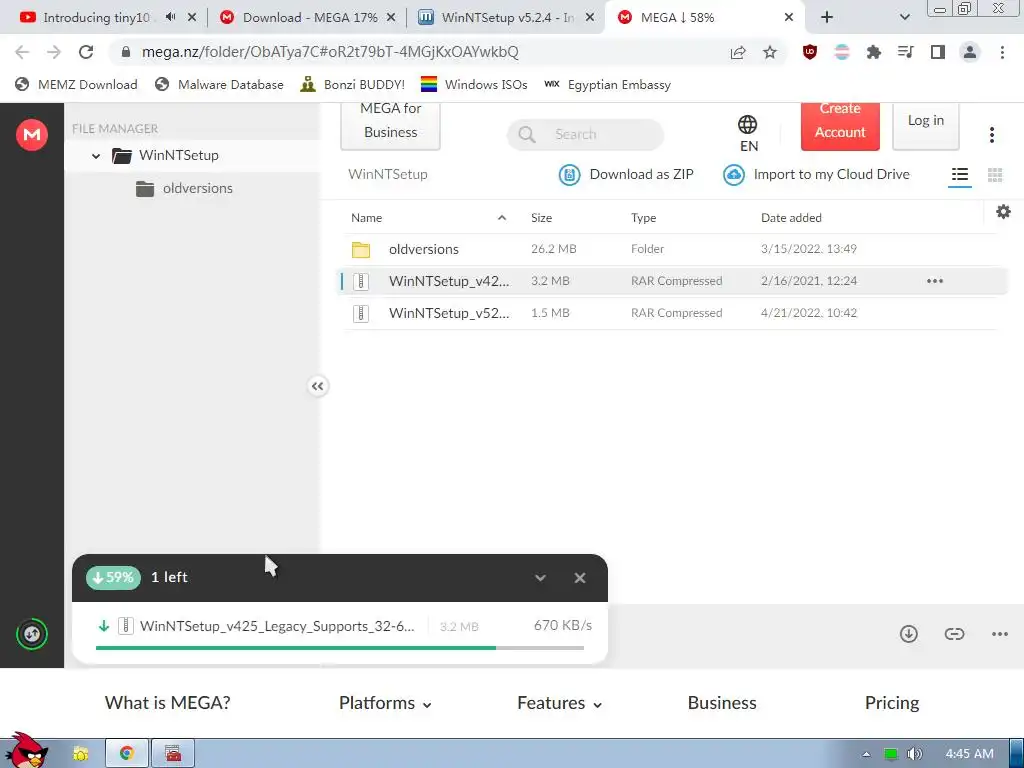
Task: Click the 59% download badge
Action: (x=113, y=577)
